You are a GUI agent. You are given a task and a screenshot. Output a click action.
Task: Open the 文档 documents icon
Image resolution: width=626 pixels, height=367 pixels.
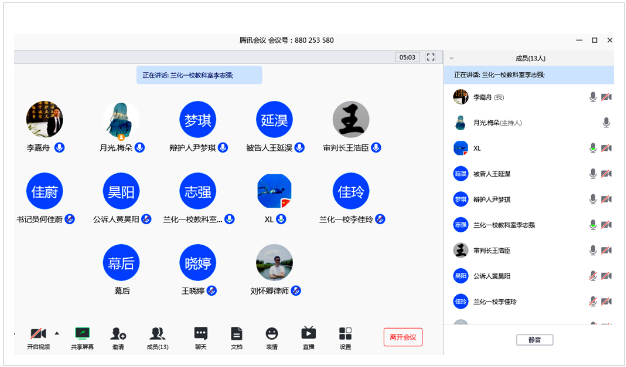(236, 333)
